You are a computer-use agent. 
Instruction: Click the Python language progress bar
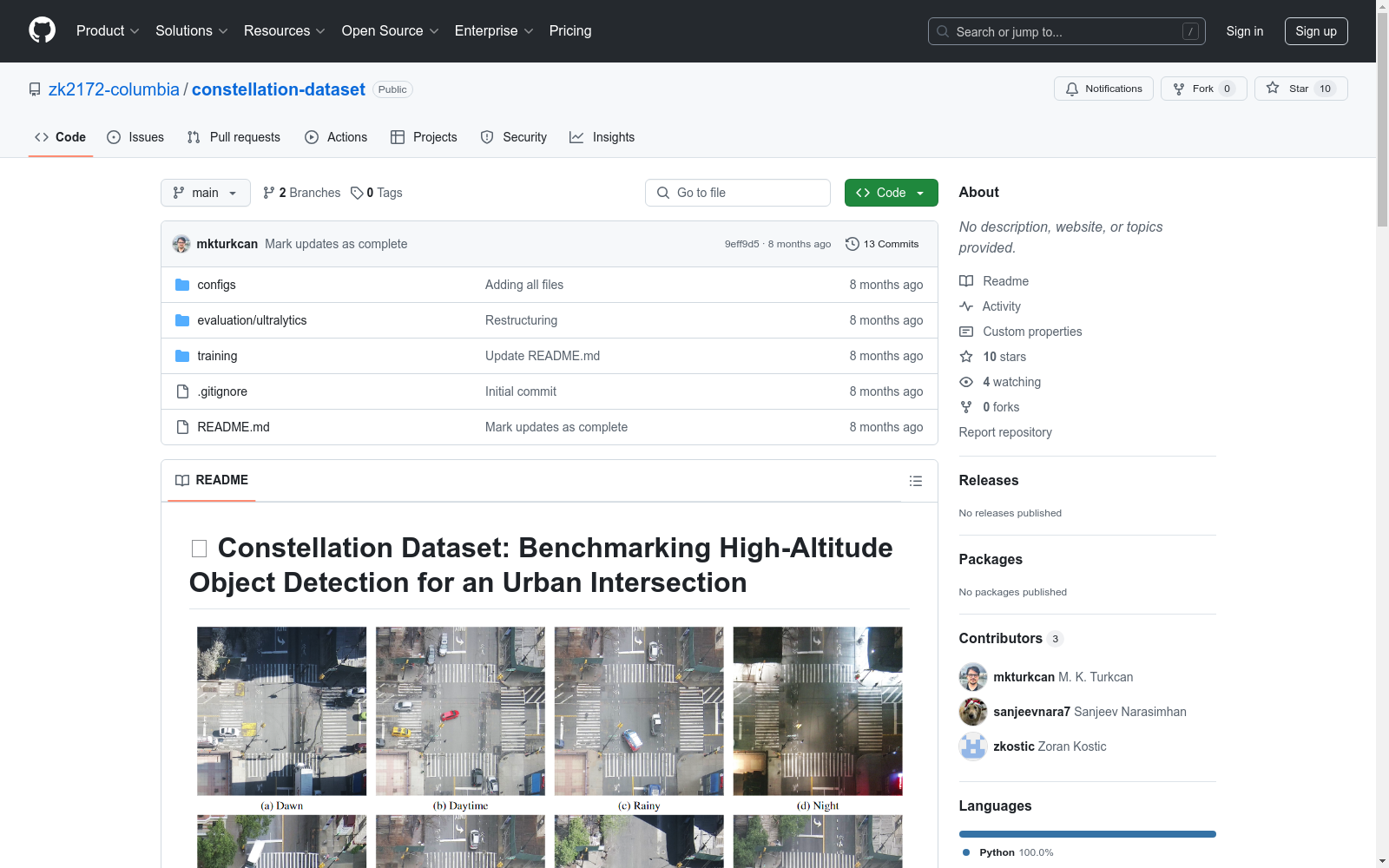point(1088,834)
